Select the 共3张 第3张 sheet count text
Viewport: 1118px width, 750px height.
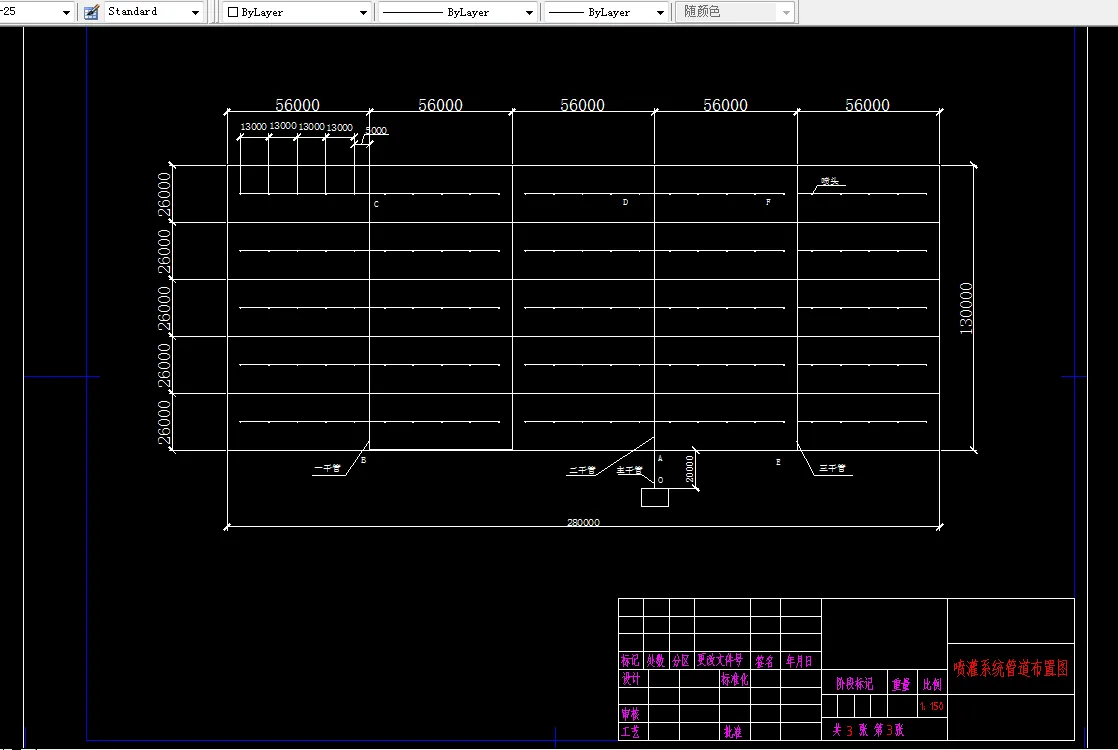click(868, 730)
